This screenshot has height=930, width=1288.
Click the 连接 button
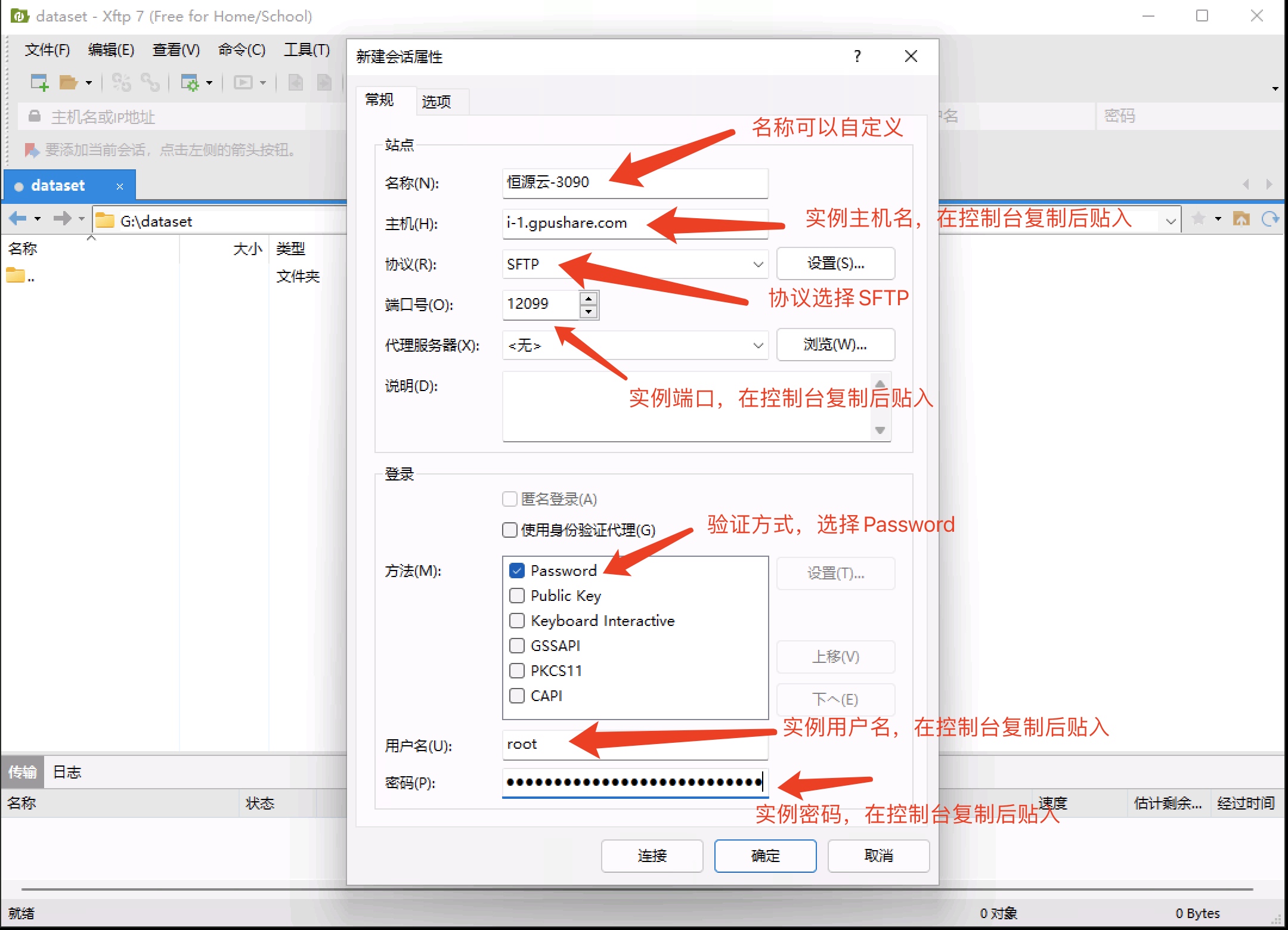click(x=652, y=855)
